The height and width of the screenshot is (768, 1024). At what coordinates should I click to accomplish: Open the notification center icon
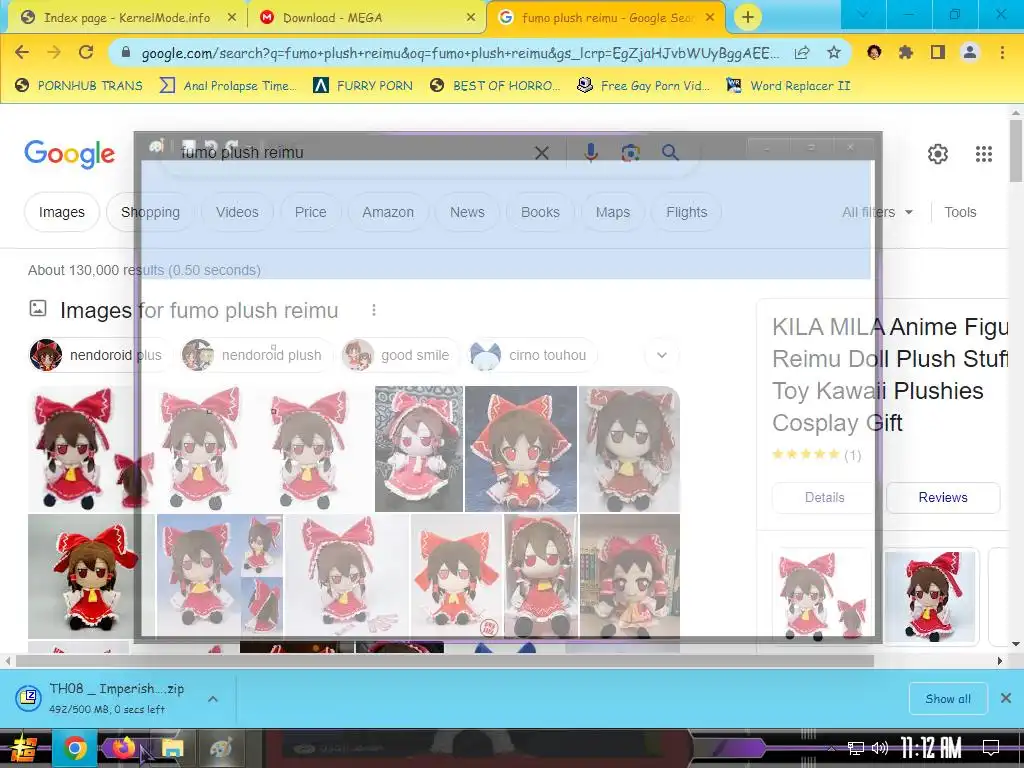(x=991, y=748)
